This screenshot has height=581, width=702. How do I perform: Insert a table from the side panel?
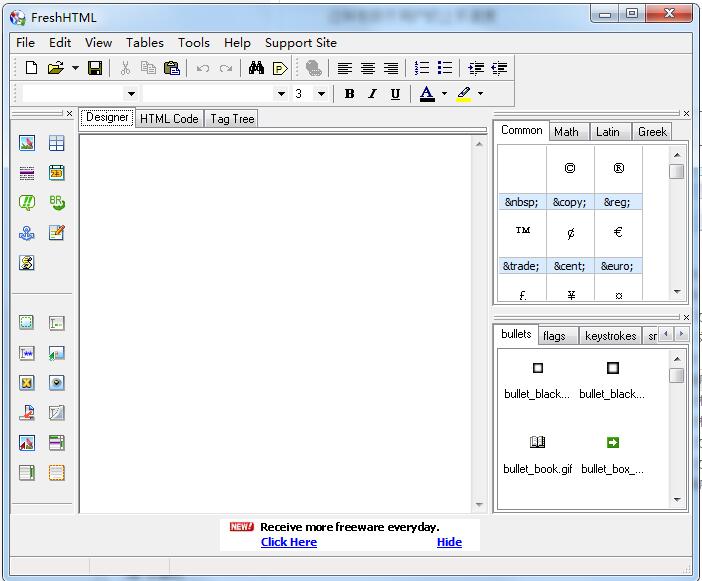57,143
